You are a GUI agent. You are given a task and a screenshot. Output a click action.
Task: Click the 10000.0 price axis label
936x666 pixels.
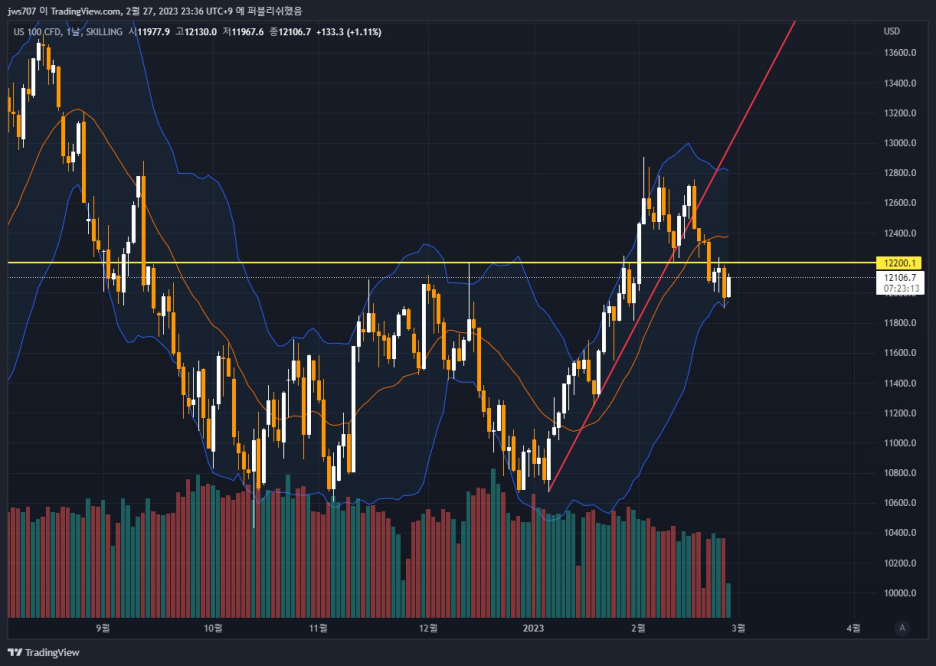[900, 593]
